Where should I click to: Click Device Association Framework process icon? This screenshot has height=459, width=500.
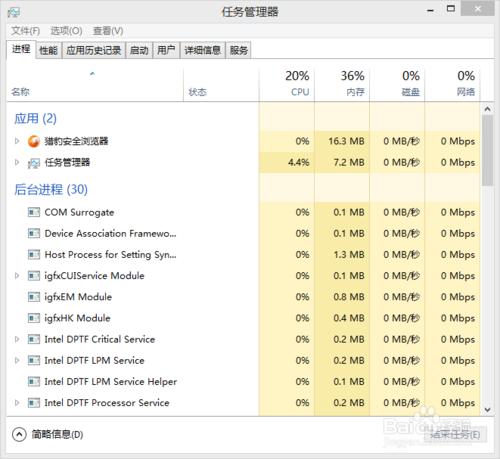(x=34, y=234)
